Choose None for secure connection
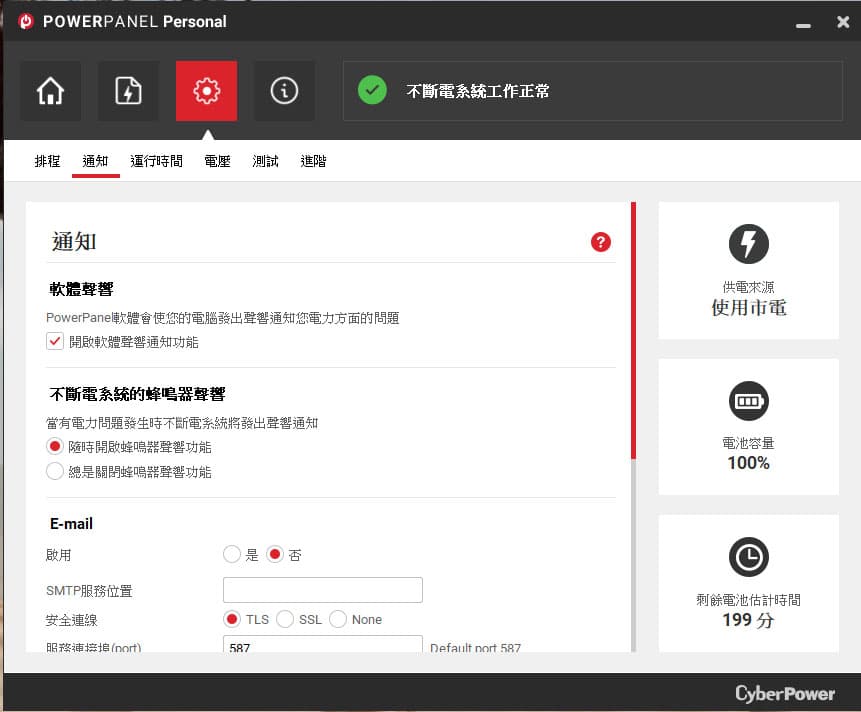Viewport: 861px width, 712px height. 338,619
